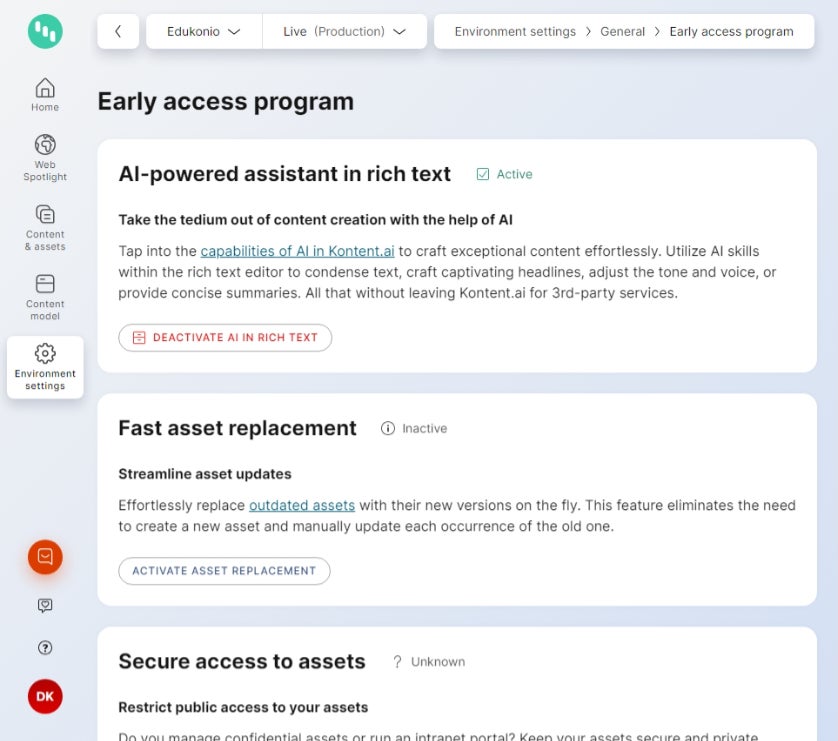Image resolution: width=838 pixels, height=741 pixels.
Task: Open capabilities of AI in Kontent.ai link
Action: point(297,251)
